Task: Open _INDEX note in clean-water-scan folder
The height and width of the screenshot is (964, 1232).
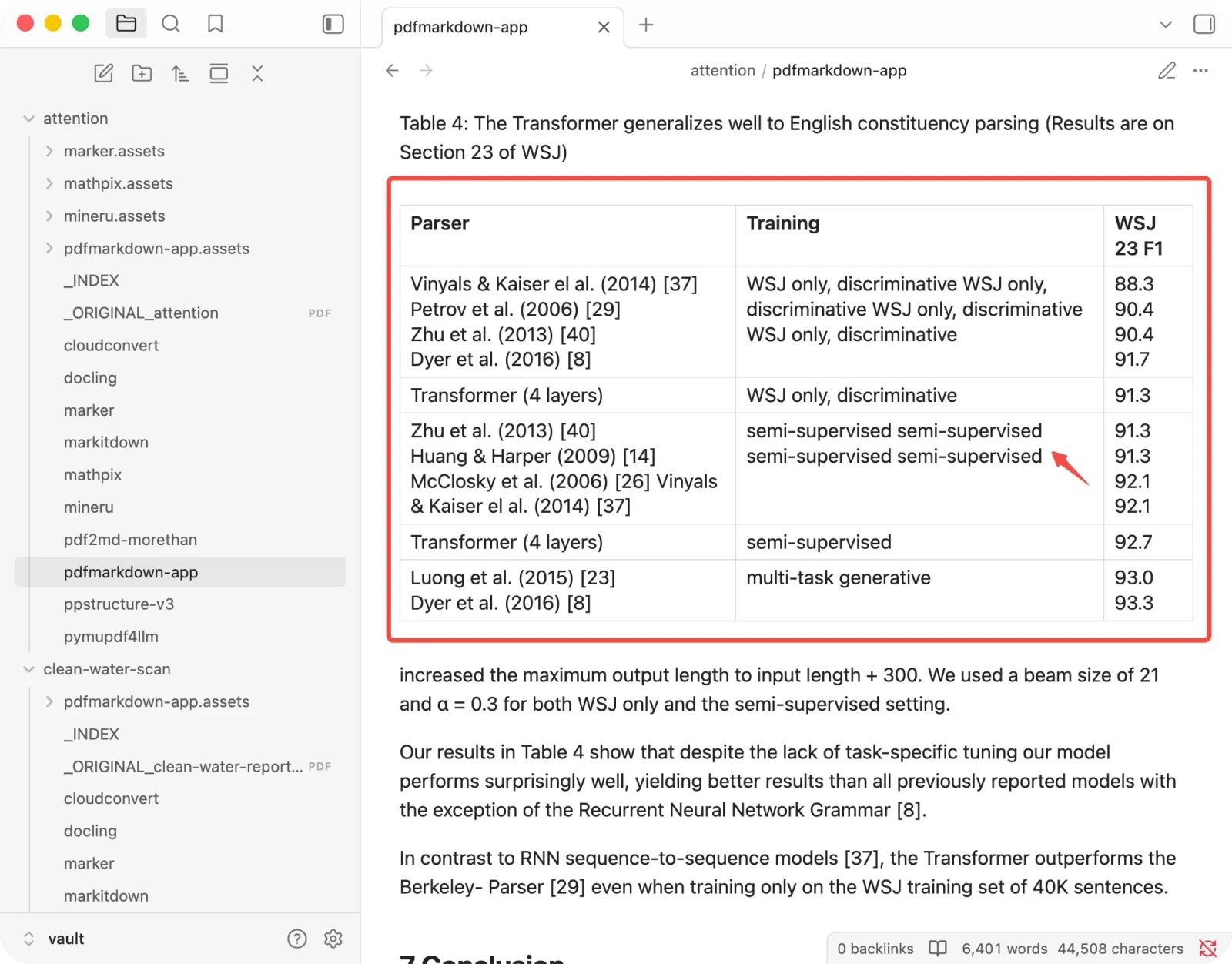Action: (x=180, y=734)
